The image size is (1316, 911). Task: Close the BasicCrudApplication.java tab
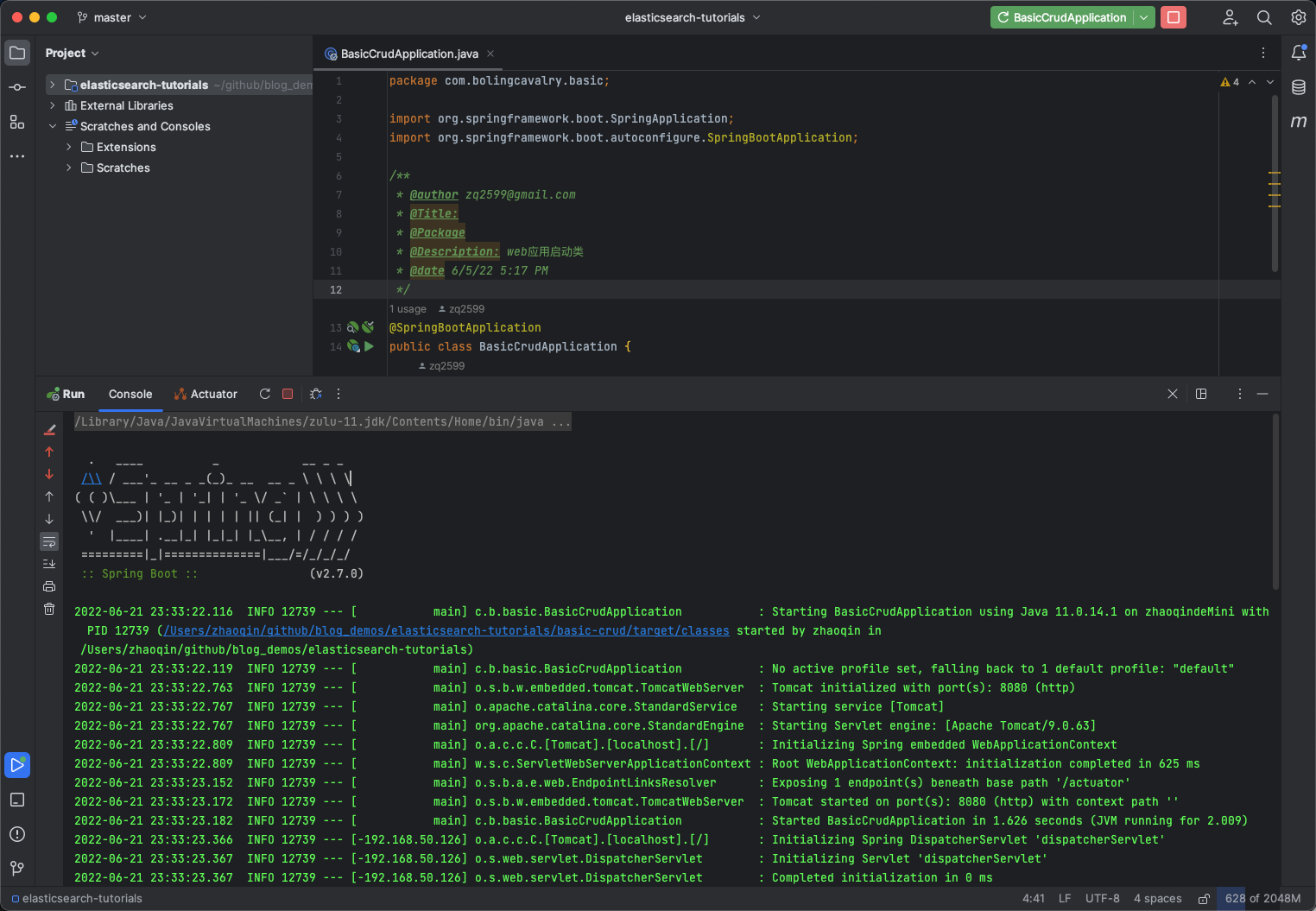[490, 54]
